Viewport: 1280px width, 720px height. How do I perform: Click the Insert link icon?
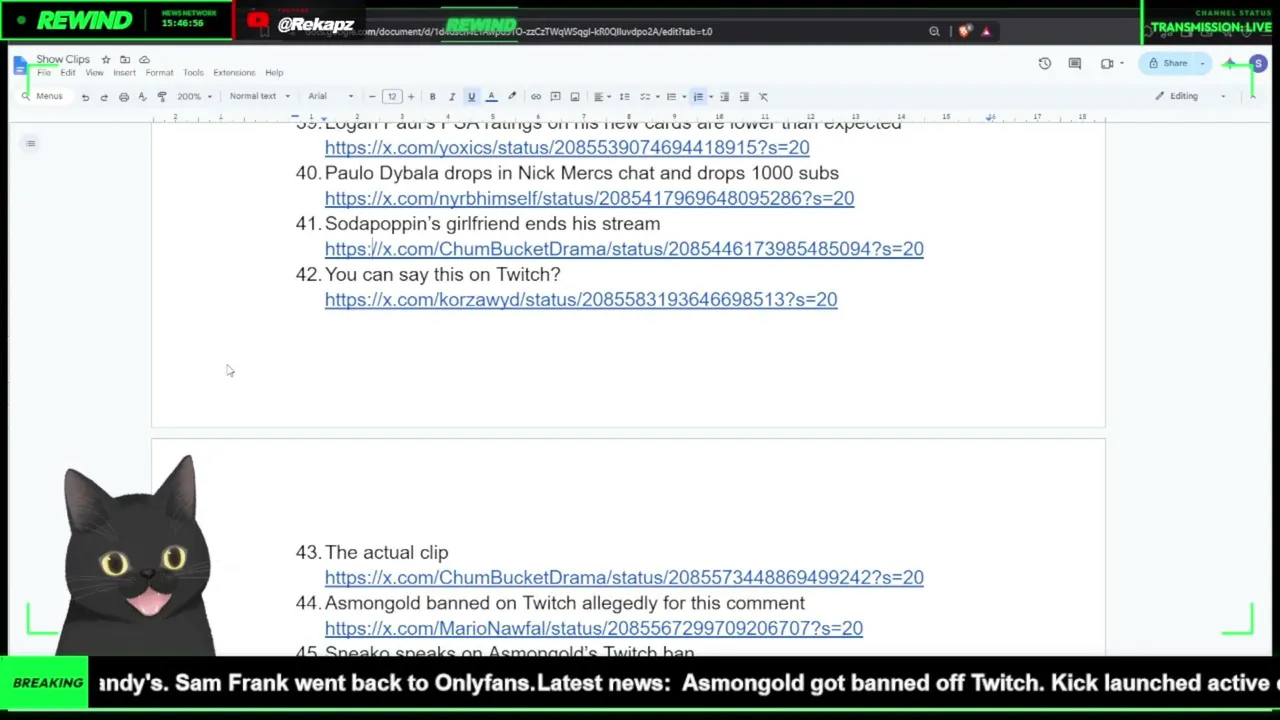click(x=536, y=97)
